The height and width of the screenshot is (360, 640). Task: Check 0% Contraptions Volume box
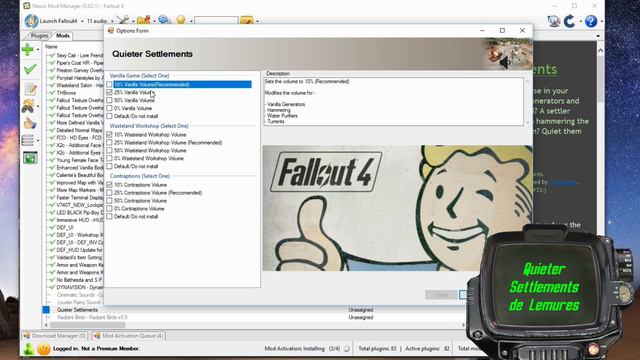109,209
